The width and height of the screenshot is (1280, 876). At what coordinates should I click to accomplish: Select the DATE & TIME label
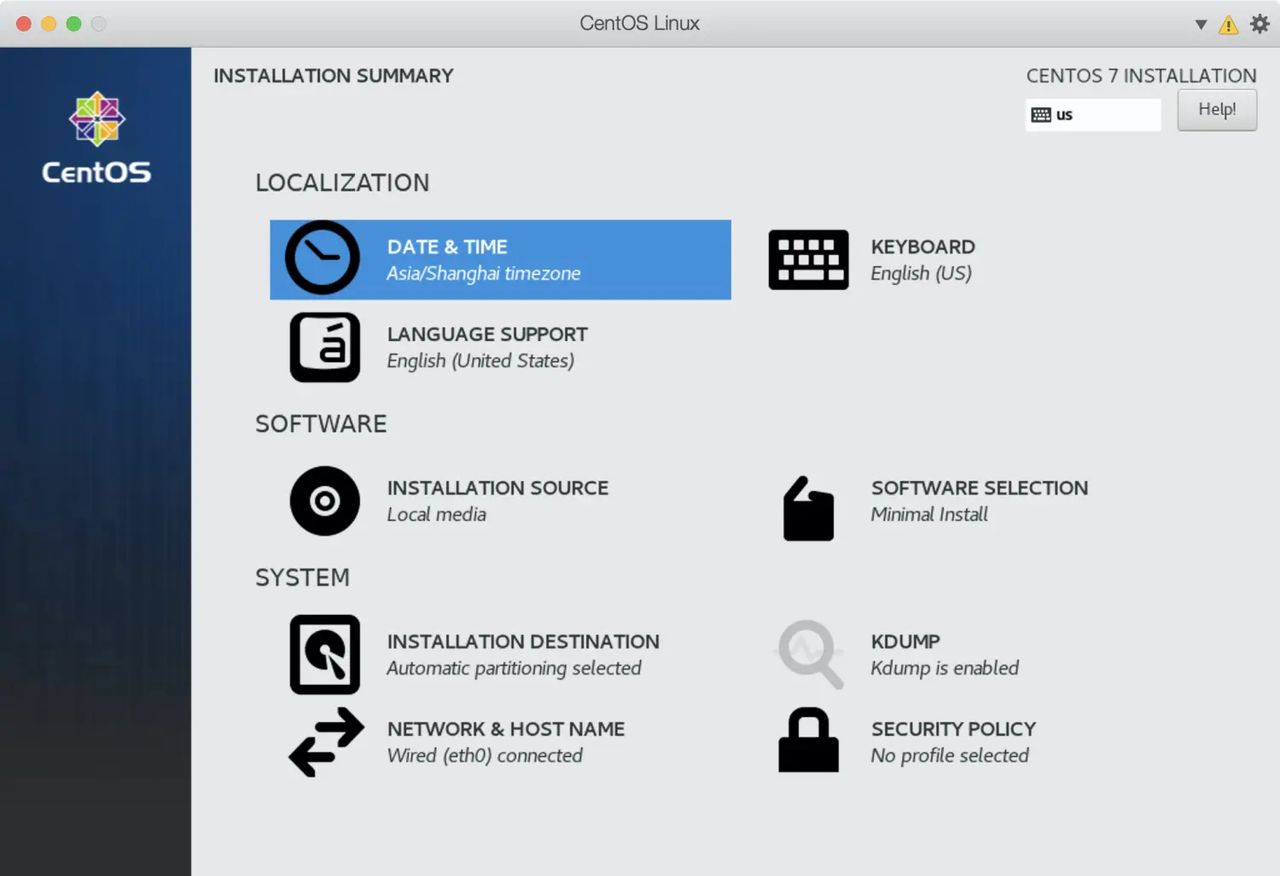click(x=447, y=247)
